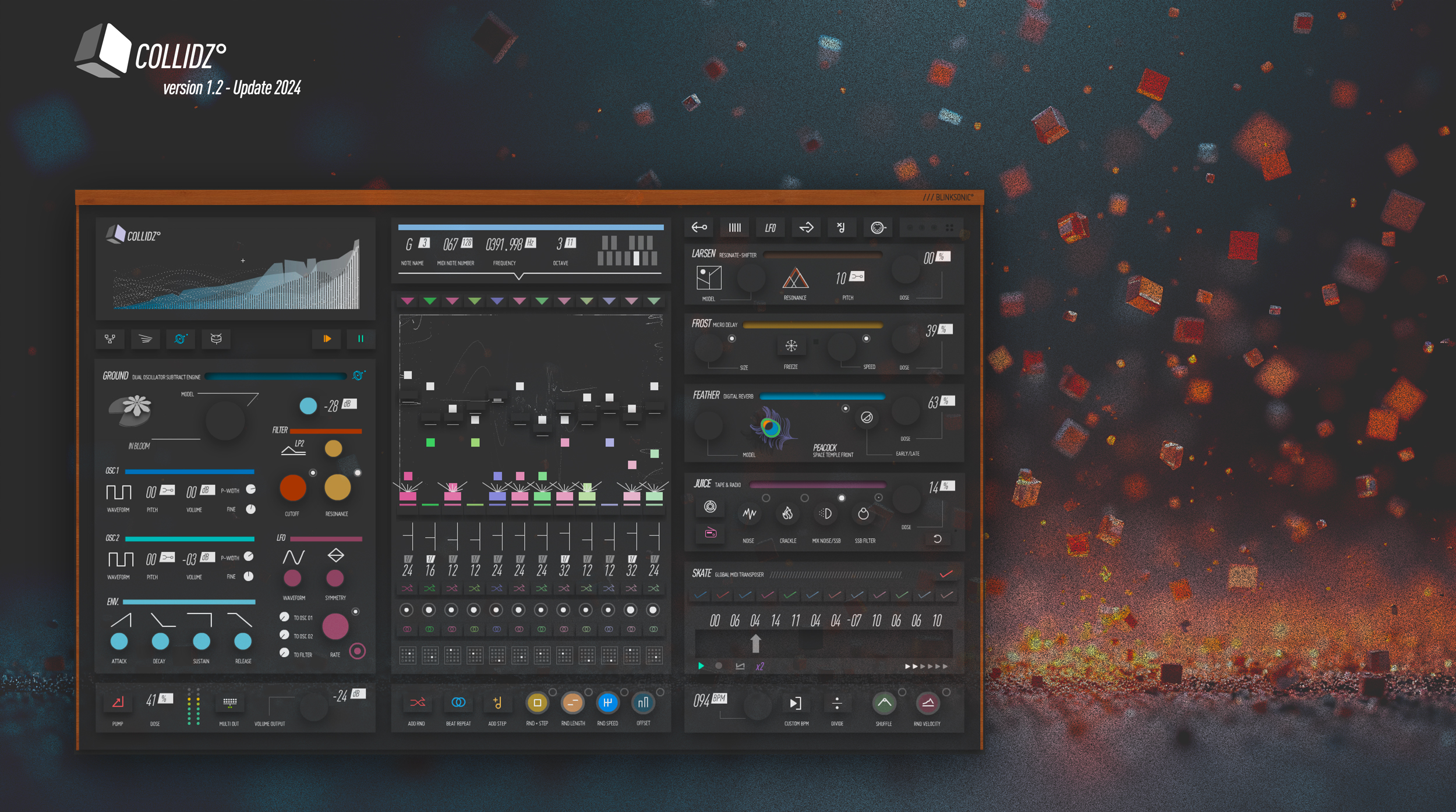Image resolution: width=1456 pixels, height=812 pixels.
Task: Click the Custom BPM button
Action: point(796,703)
